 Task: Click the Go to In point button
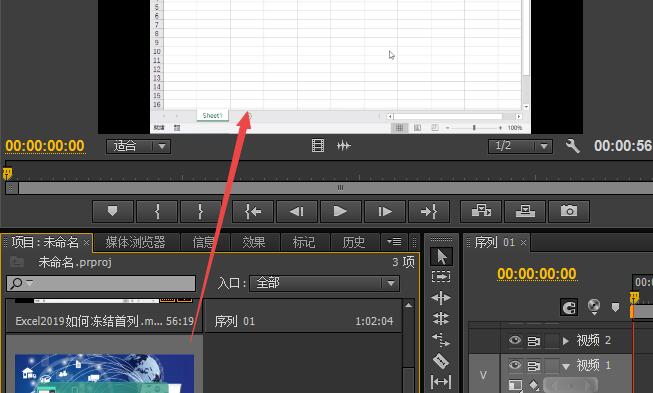(x=253, y=211)
